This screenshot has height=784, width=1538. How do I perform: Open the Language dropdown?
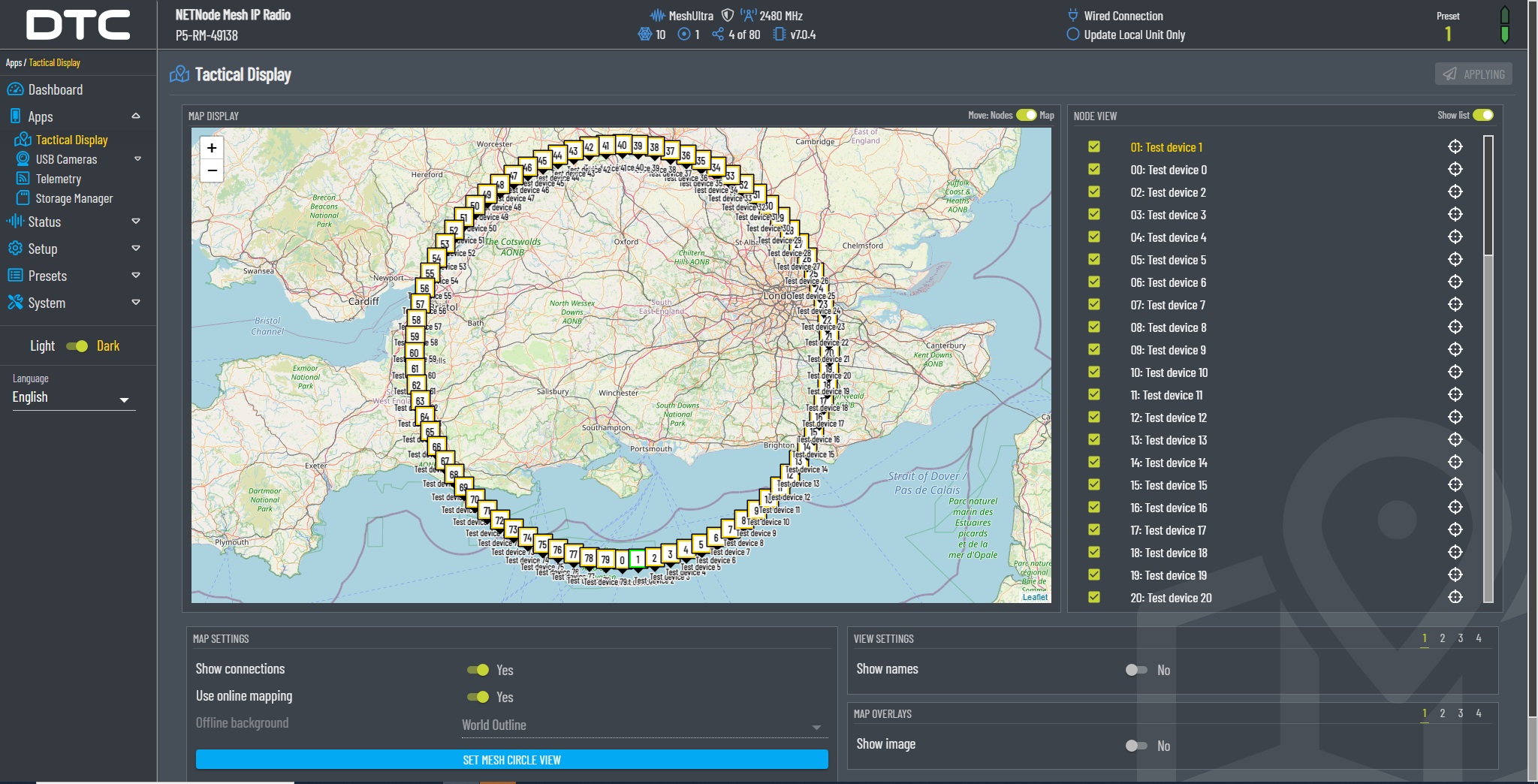73,398
